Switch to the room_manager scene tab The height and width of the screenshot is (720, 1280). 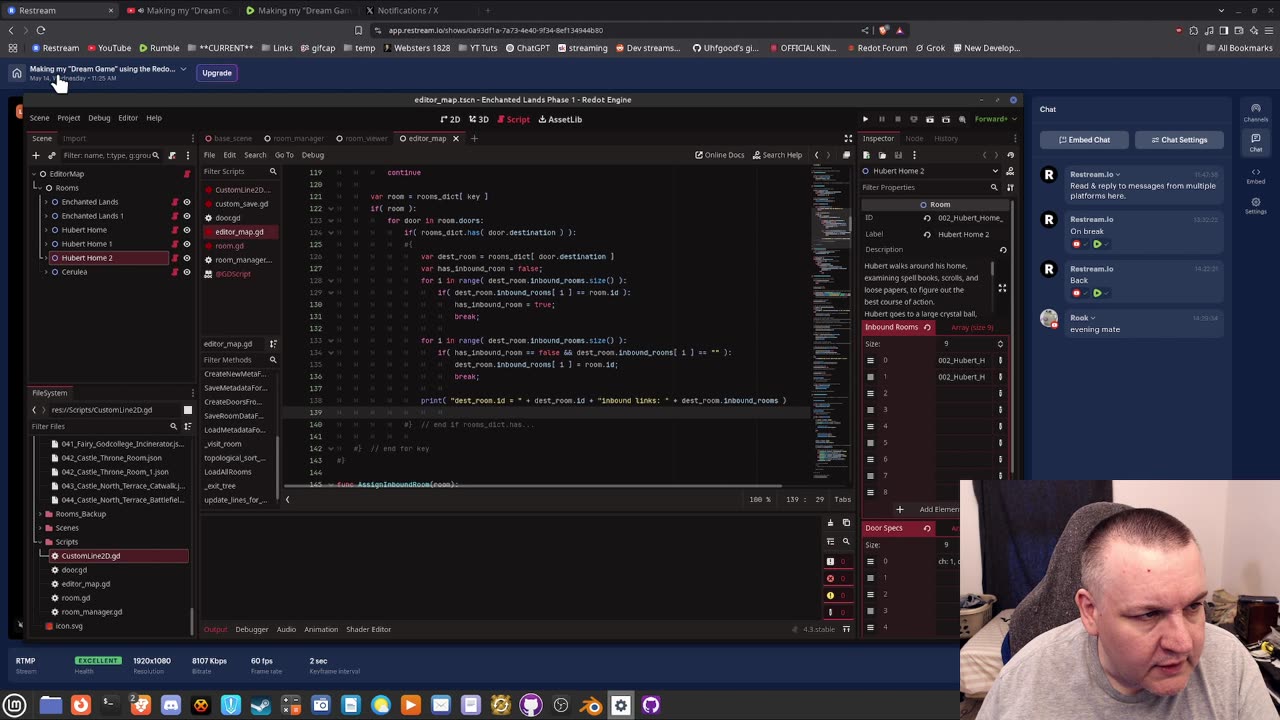coord(295,138)
